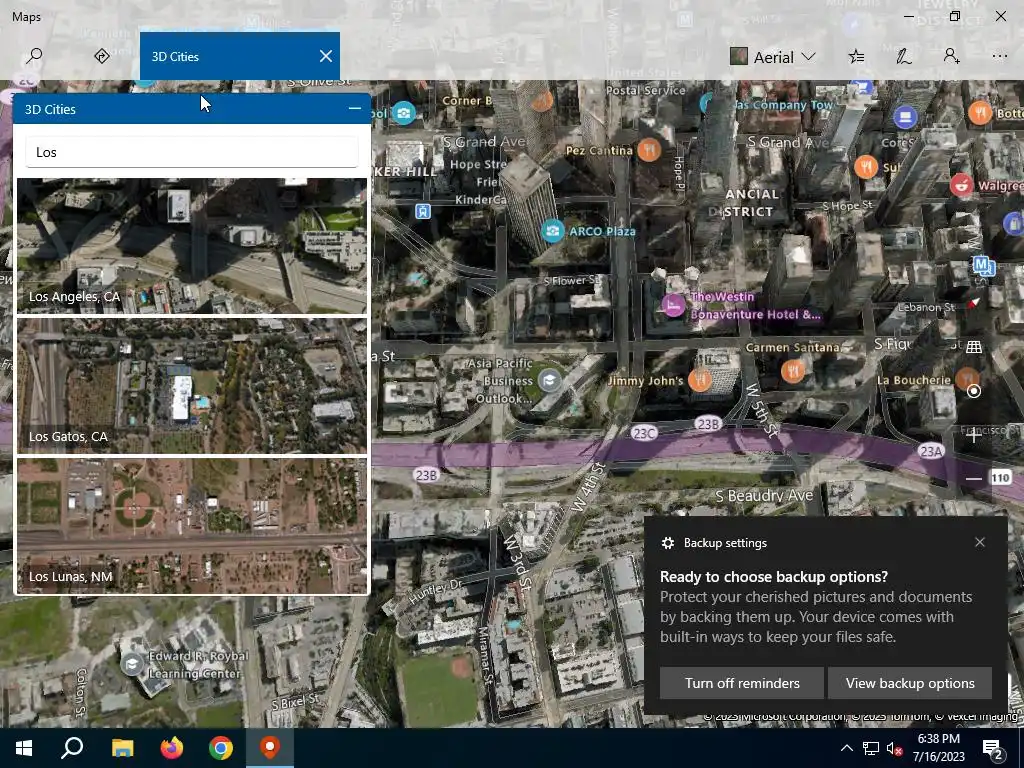Dismiss the Backup settings notification
This screenshot has height=768, width=1024.
coord(980,542)
